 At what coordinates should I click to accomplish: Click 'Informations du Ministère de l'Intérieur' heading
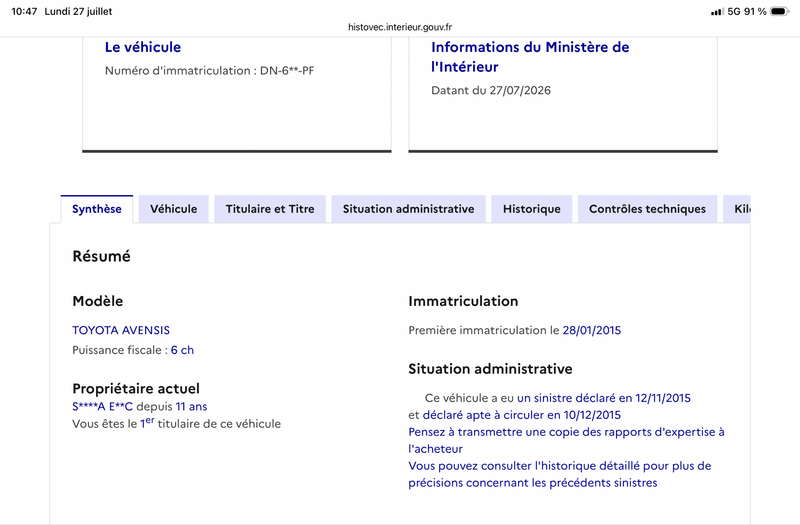[530, 57]
